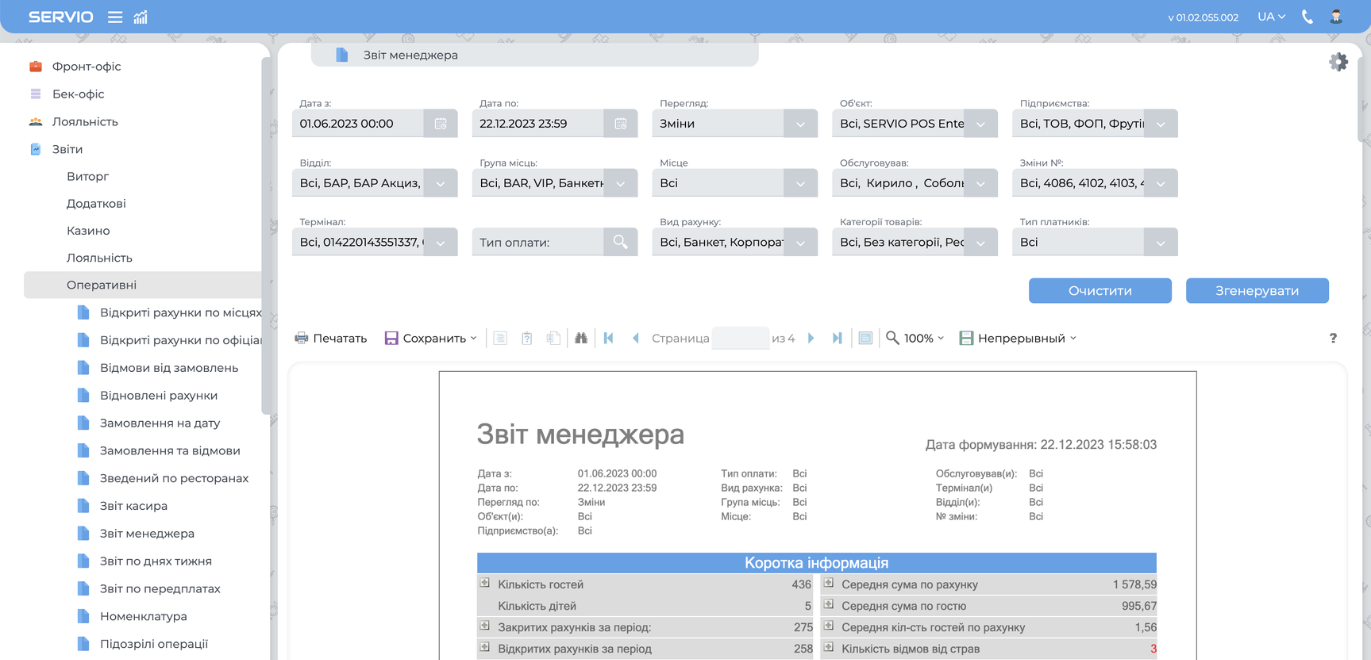Select Додаткові report group
Viewport: 1371px width, 660px height.
96,203
